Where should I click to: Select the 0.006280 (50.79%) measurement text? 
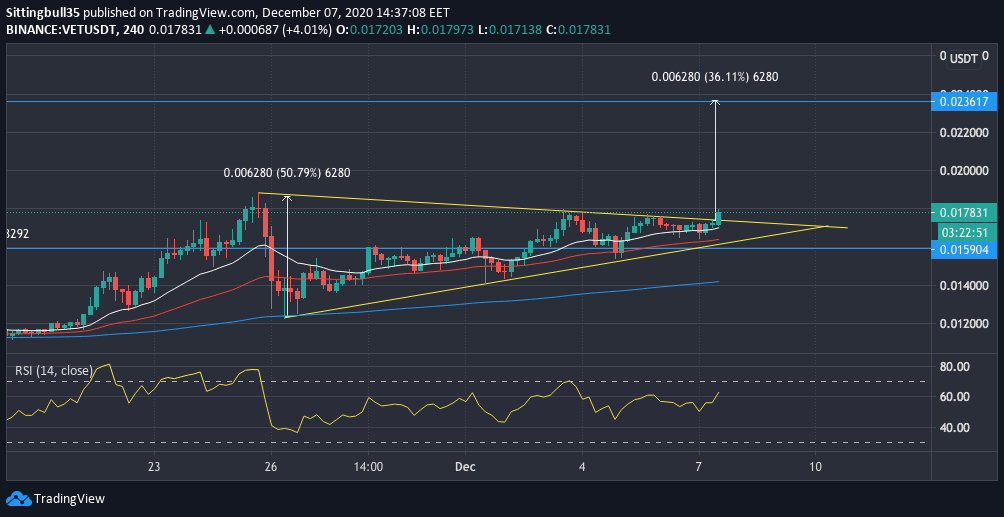coord(286,172)
